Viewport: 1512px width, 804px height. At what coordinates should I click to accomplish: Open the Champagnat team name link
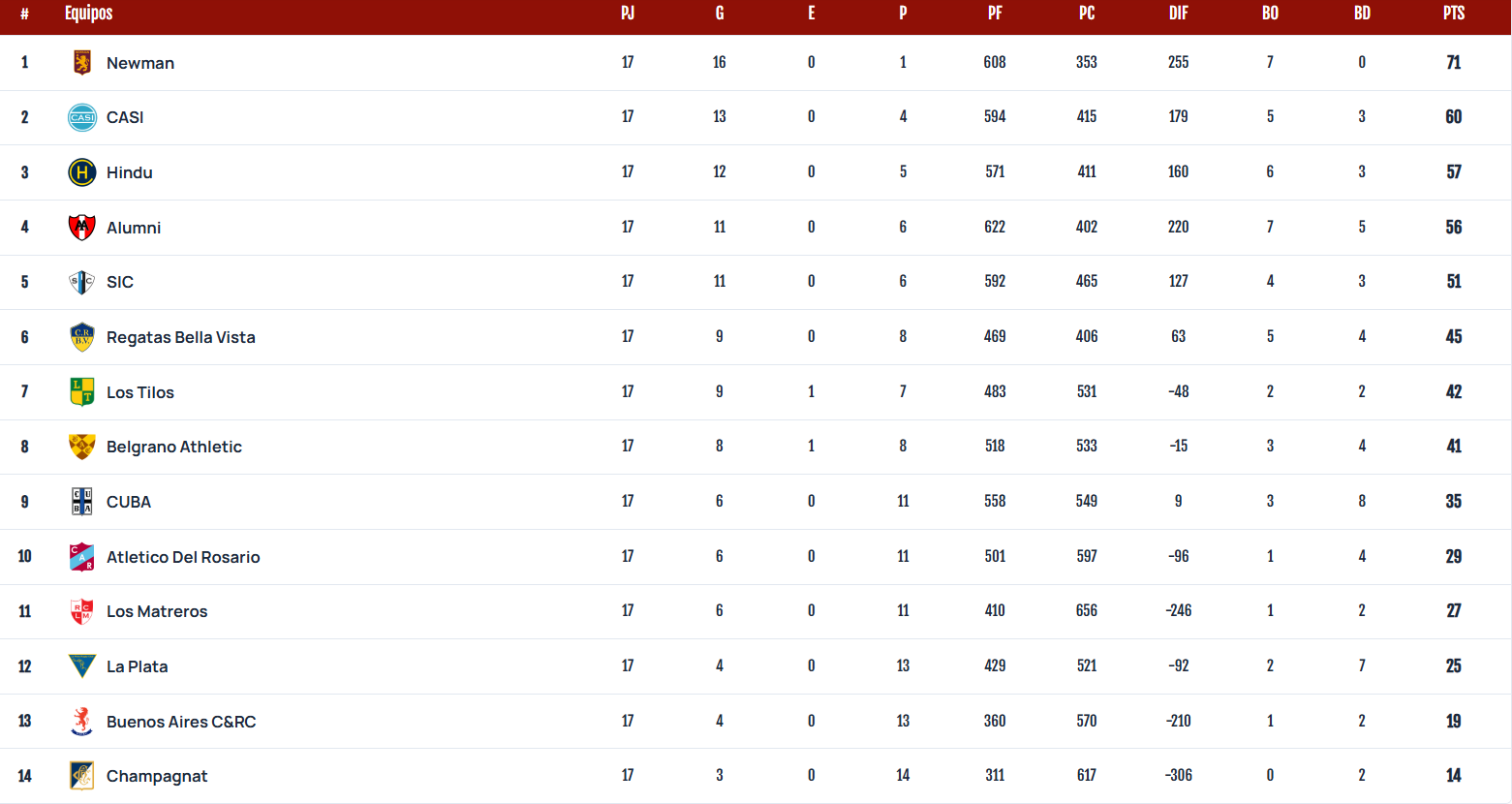tap(157, 776)
